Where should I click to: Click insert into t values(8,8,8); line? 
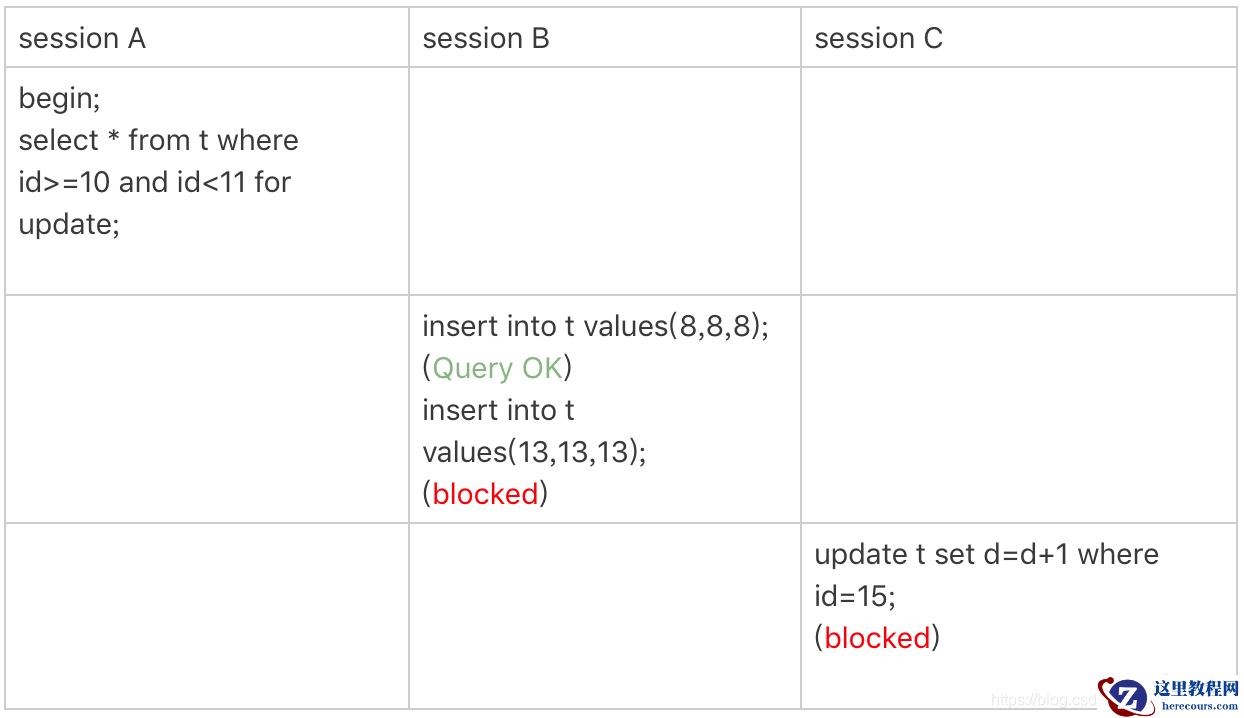coord(595,326)
